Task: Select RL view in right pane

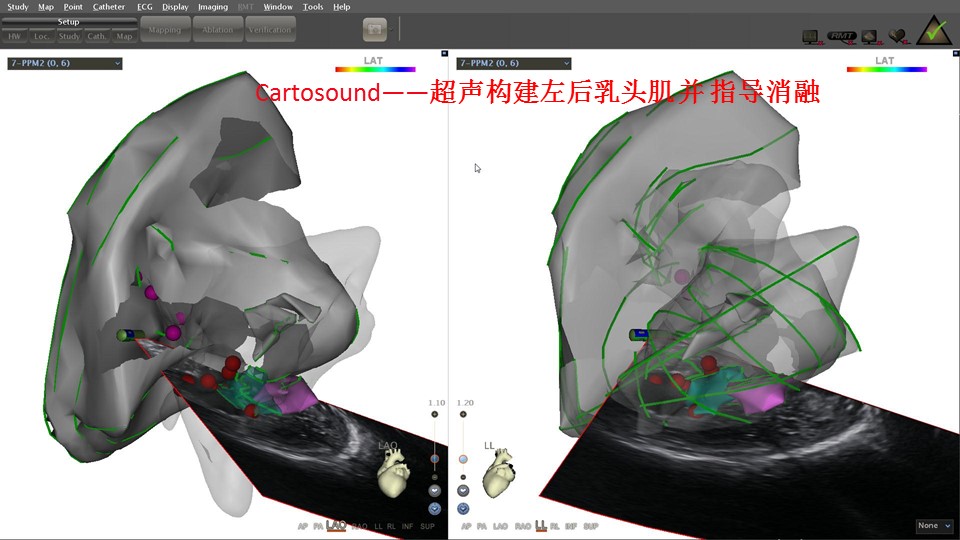Action: [555, 527]
